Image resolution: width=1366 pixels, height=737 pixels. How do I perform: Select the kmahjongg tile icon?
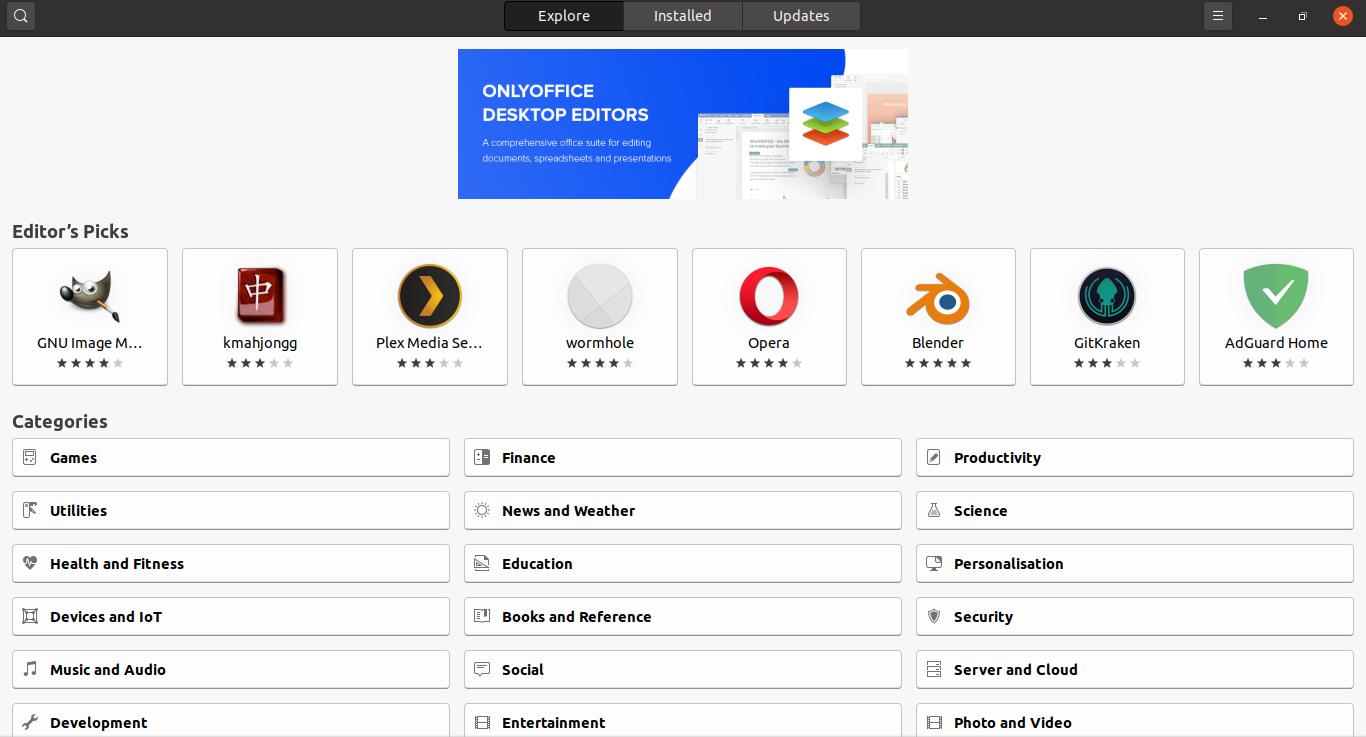tap(260, 296)
